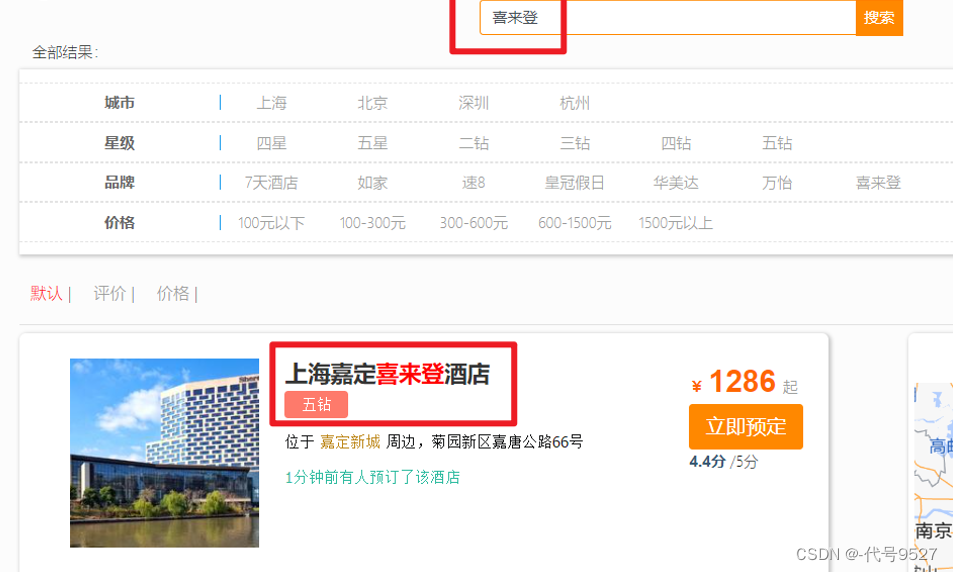Select star level 四钻

pos(676,143)
